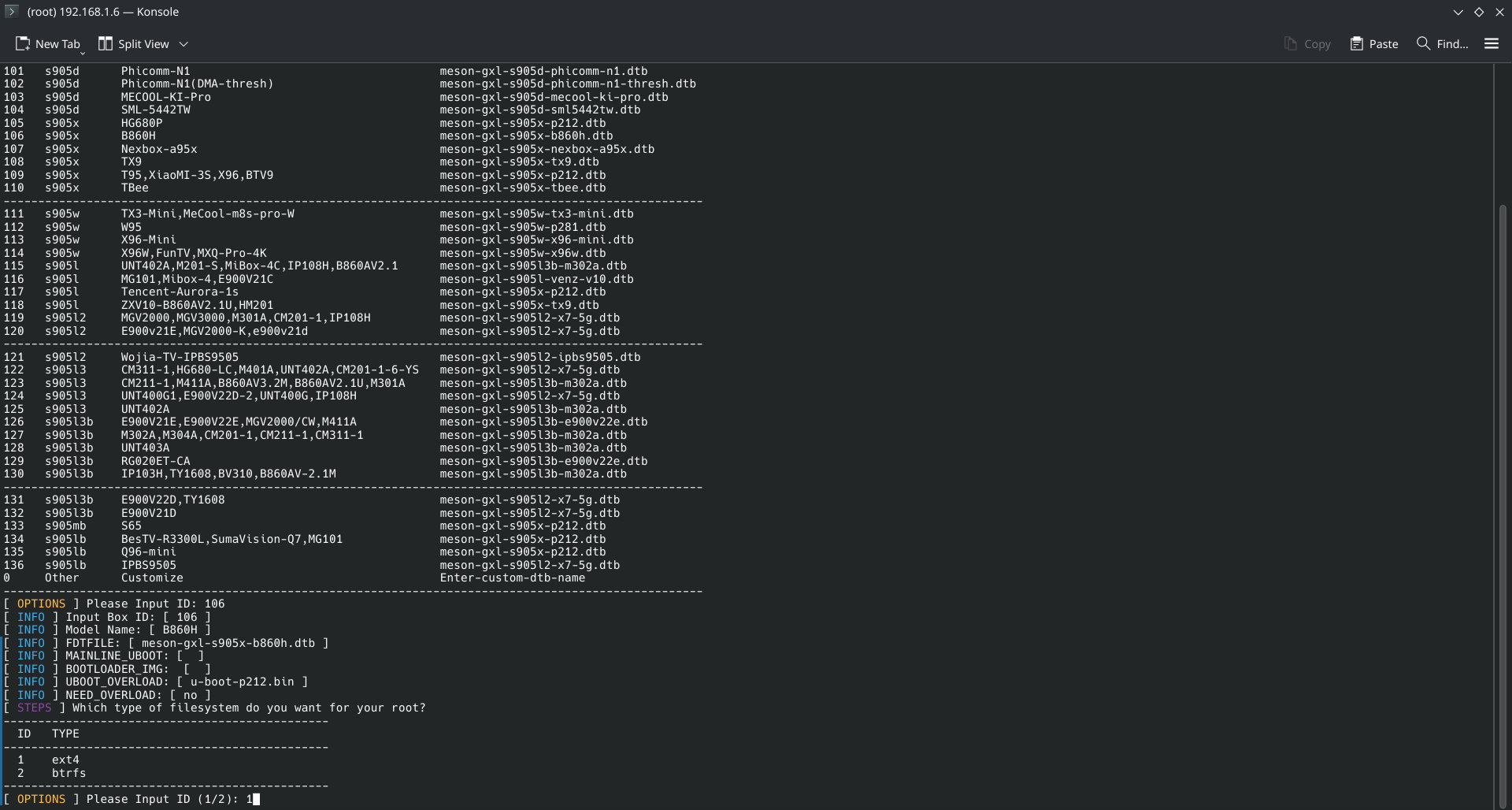Maximize the Konsole window

1479,12
